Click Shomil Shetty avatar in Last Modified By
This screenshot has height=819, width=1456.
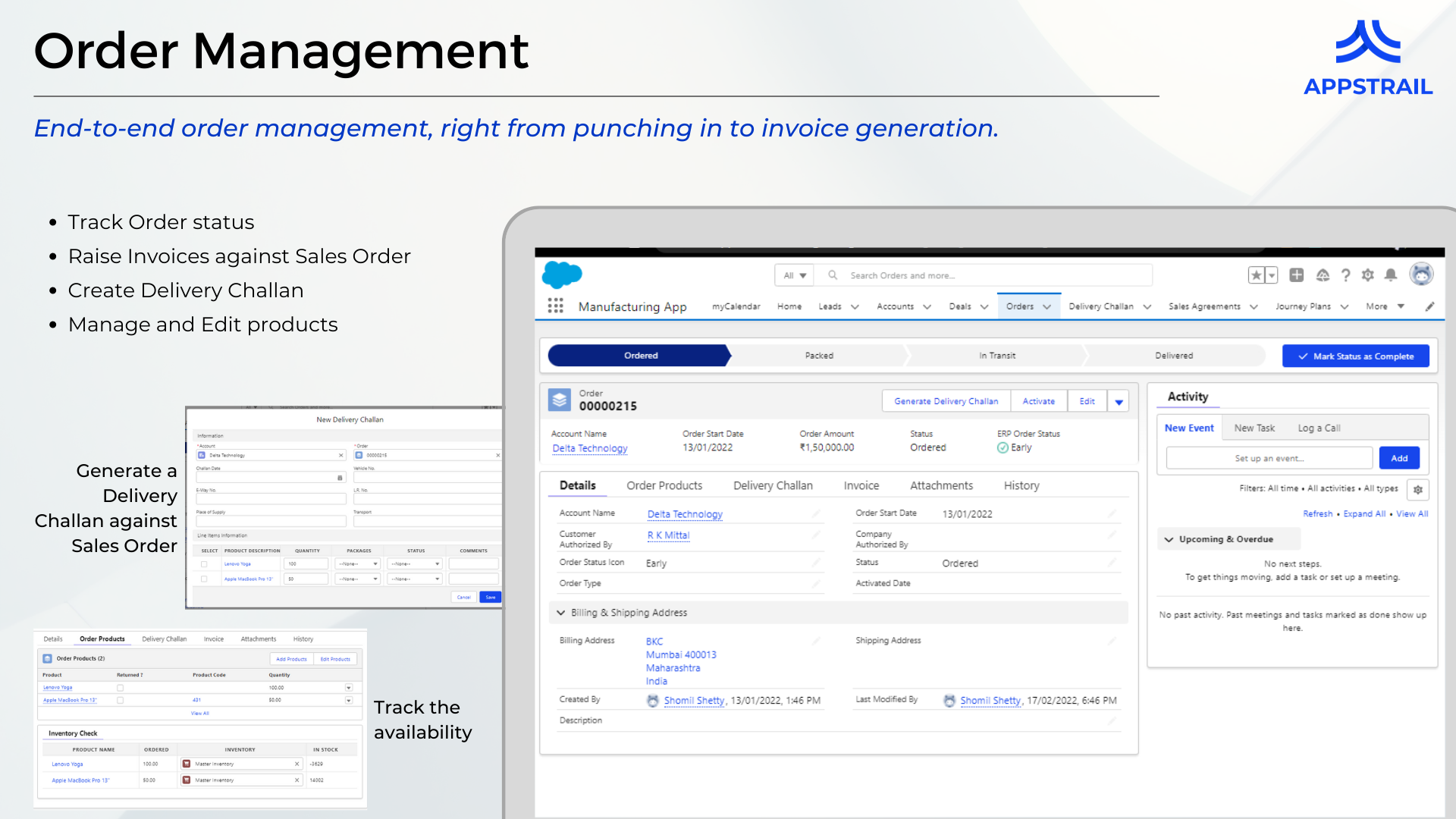(x=949, y=701)
